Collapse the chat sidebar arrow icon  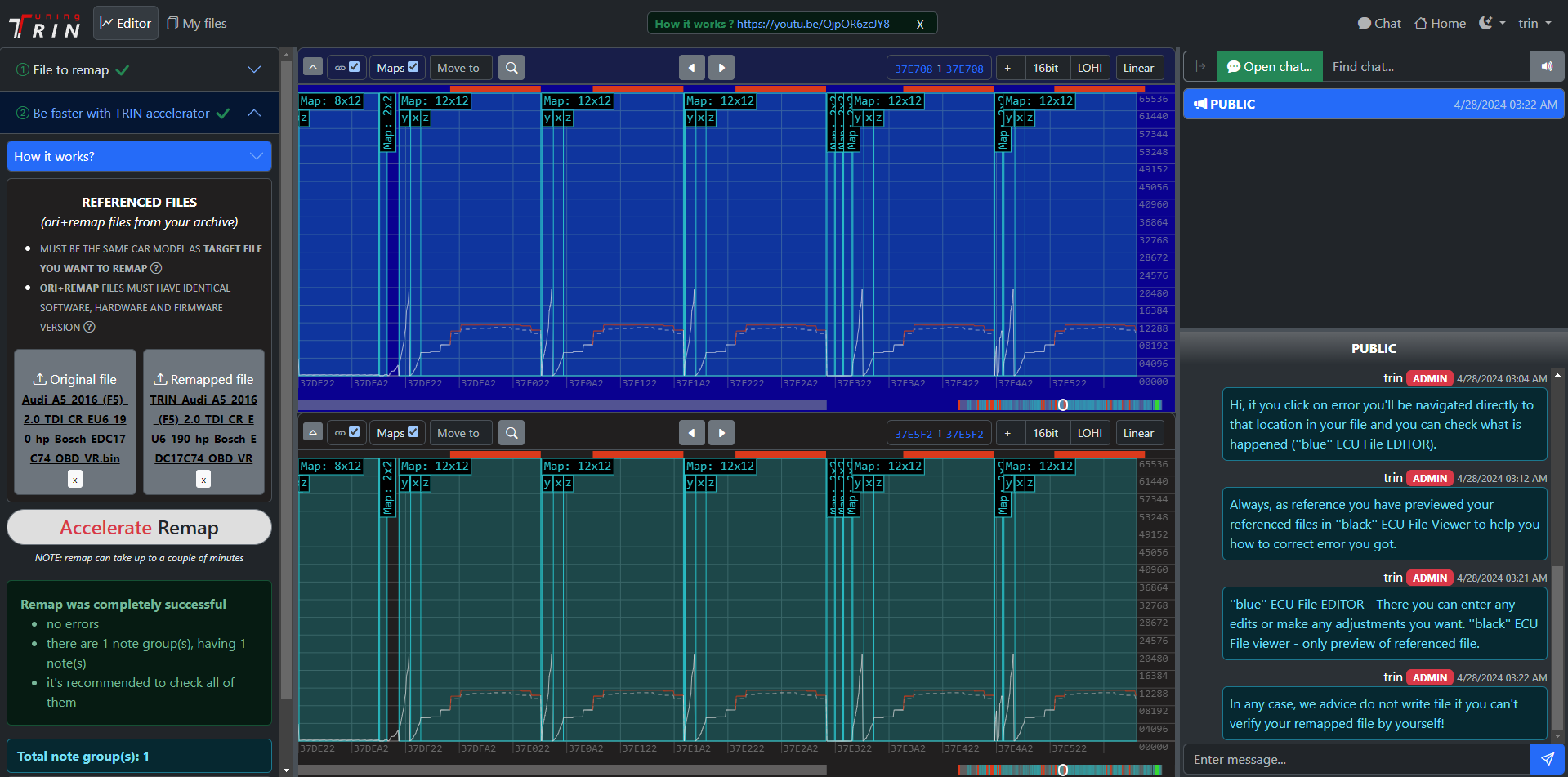[1200, 67]
